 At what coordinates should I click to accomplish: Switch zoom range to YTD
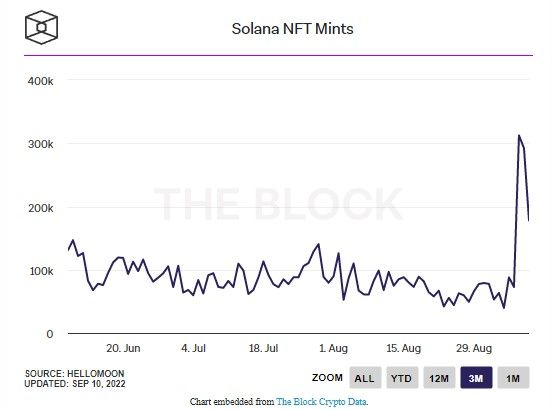click(402, 378)
